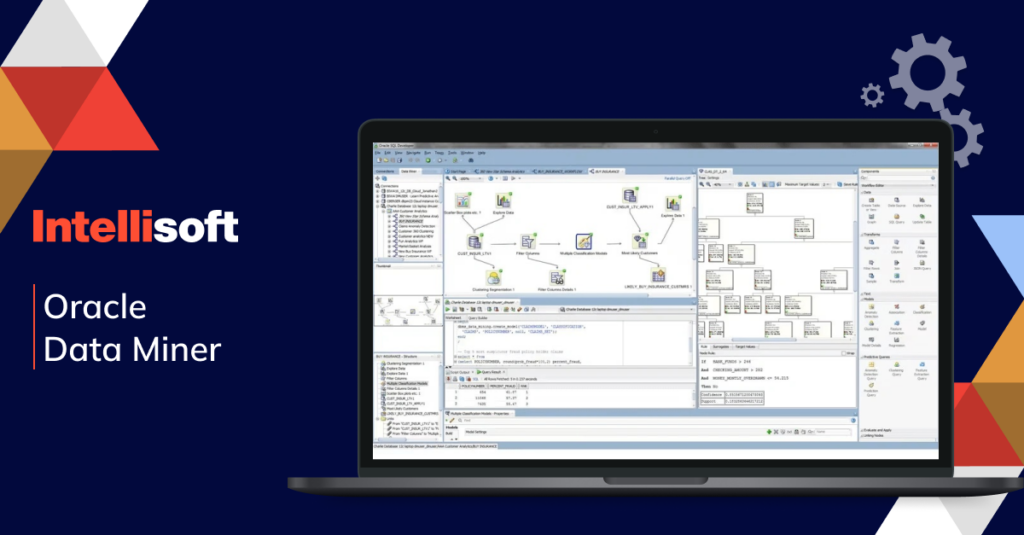The image size is (1024, 535).
Task: Toggle the Wrap checkbox in rule panel
Action: (x=842, y=353)
